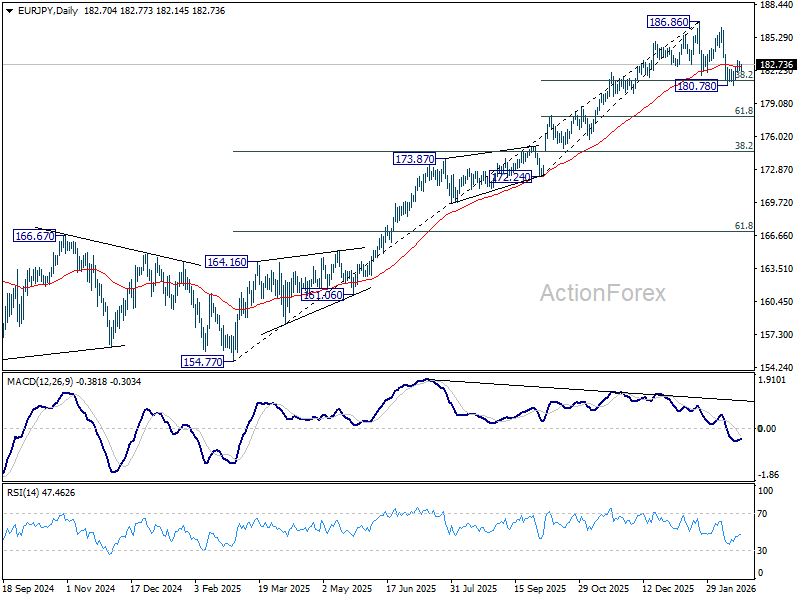Viewport: 800px width, 600px height.
Task: Select the 154.770 low price label
Action: click(203, 362)
